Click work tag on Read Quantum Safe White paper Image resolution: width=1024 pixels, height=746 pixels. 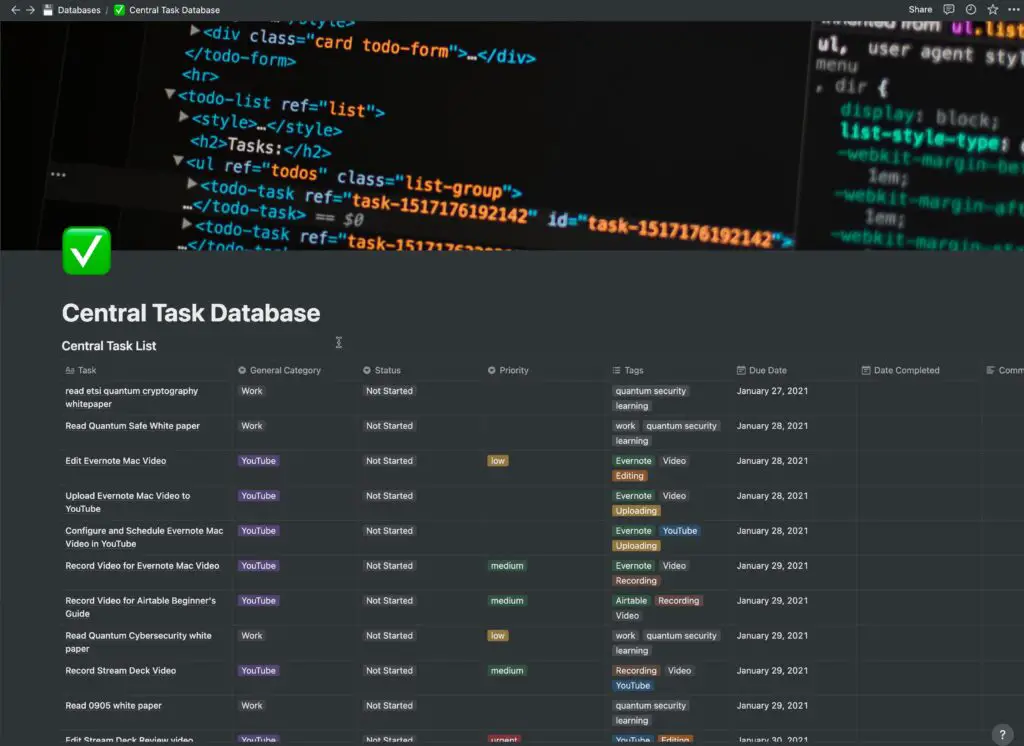click(625, 426)
